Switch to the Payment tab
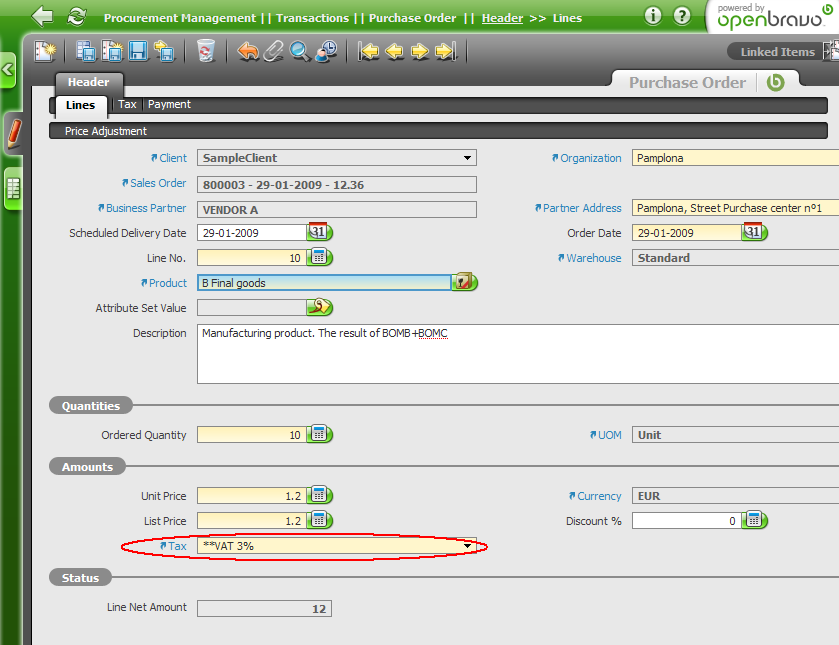 coord(169,104)
